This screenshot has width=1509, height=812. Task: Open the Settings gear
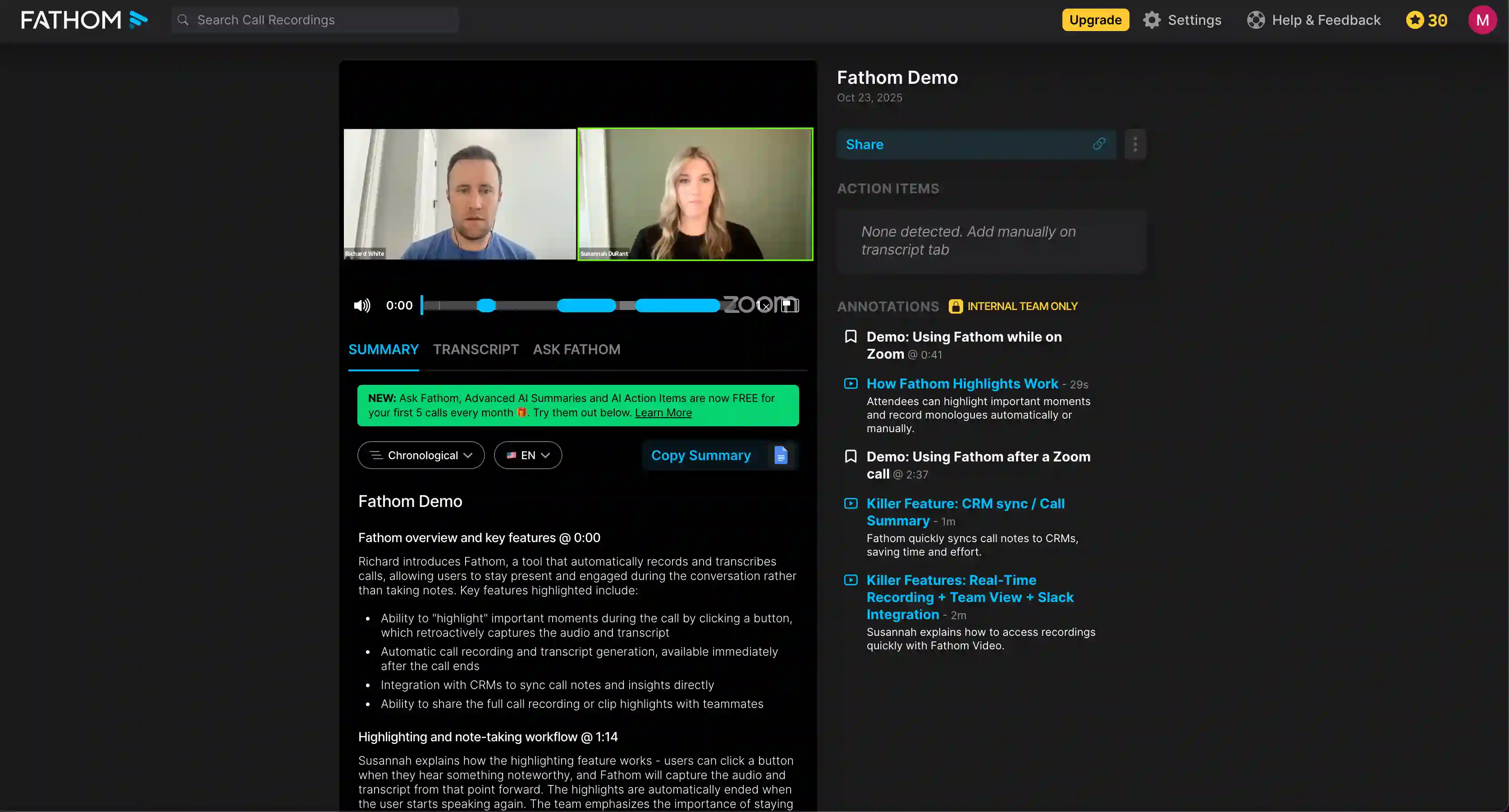(1151, 20)
